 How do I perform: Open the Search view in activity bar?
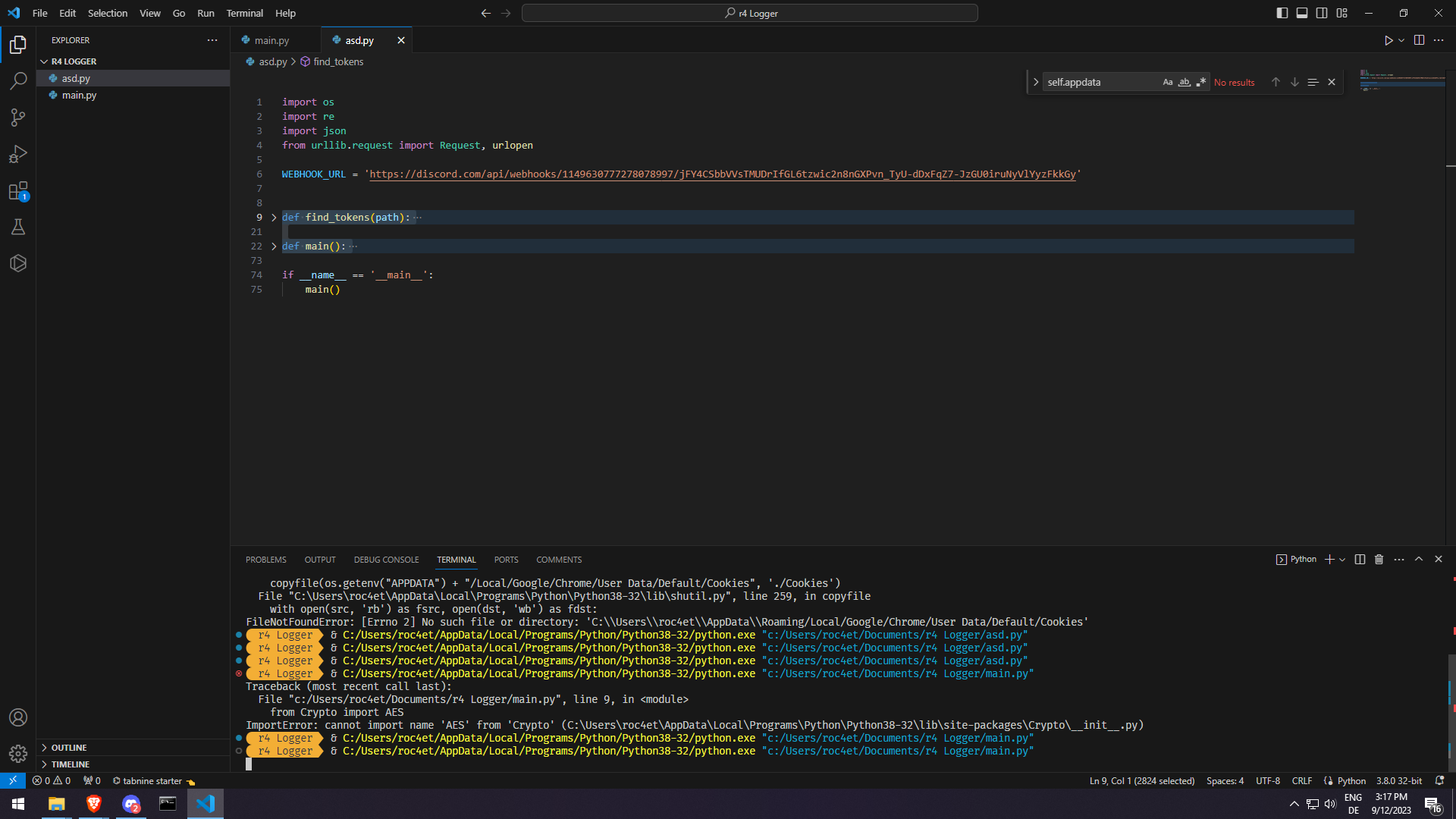(x=18, y=80)
